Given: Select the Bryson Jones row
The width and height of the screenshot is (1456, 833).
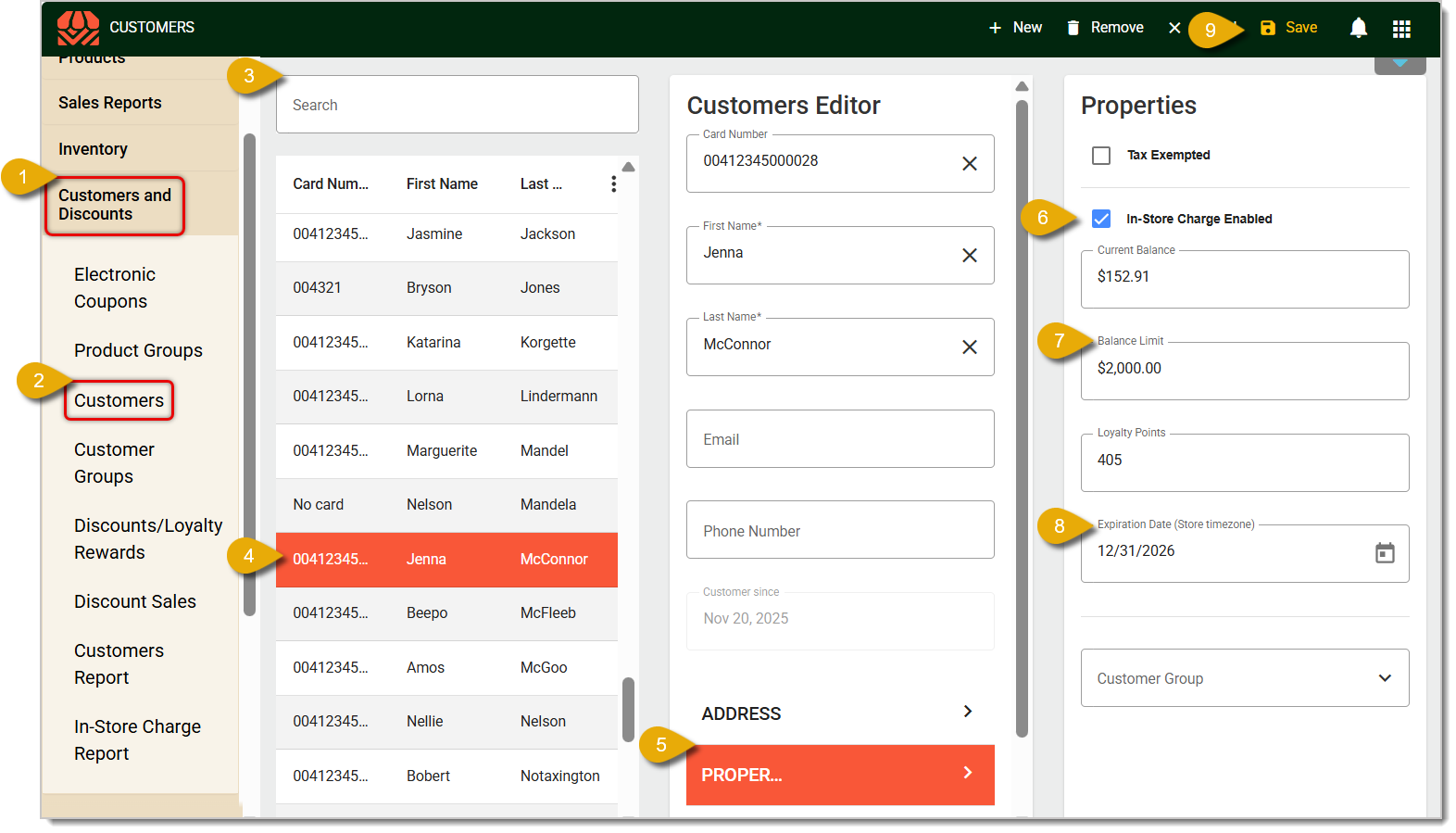Looking at the screenshot, I should tap(446, 288).
